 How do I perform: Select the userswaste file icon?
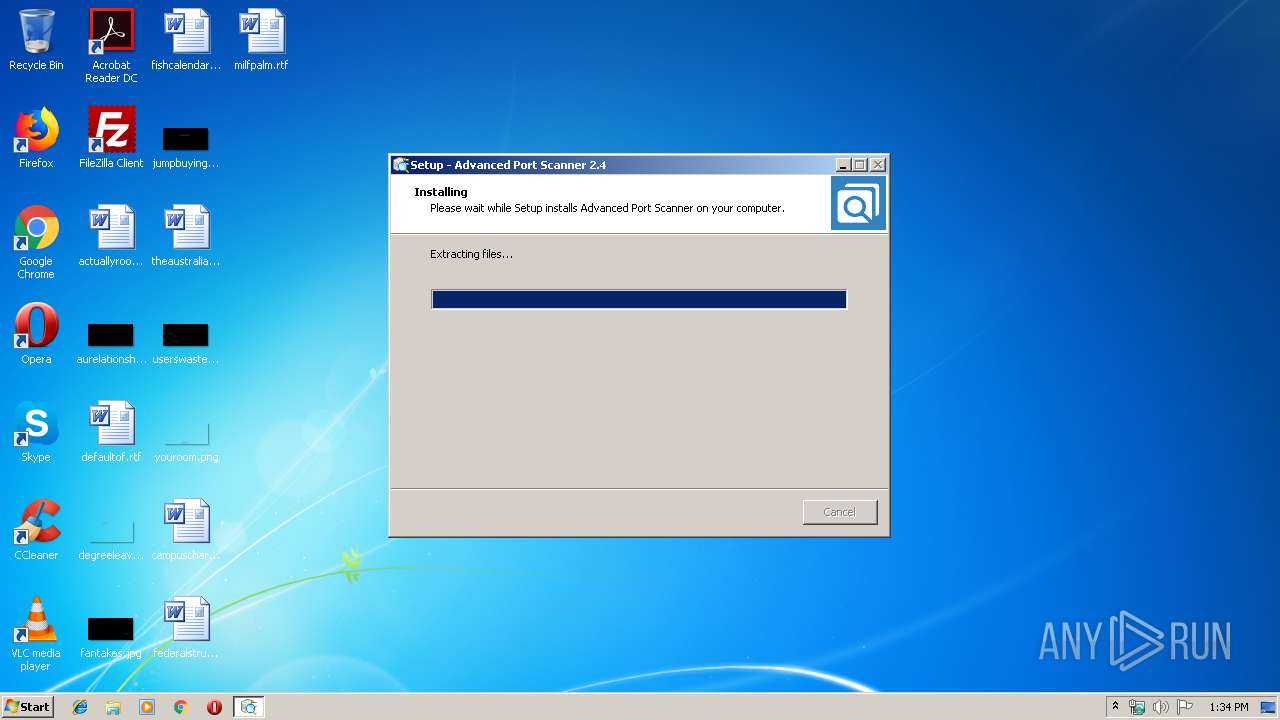click(186, 344)
